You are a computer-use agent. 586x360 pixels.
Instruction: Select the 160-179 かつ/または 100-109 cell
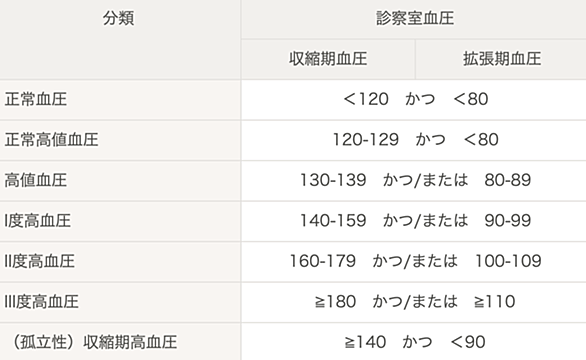click(x=414, y=261)
